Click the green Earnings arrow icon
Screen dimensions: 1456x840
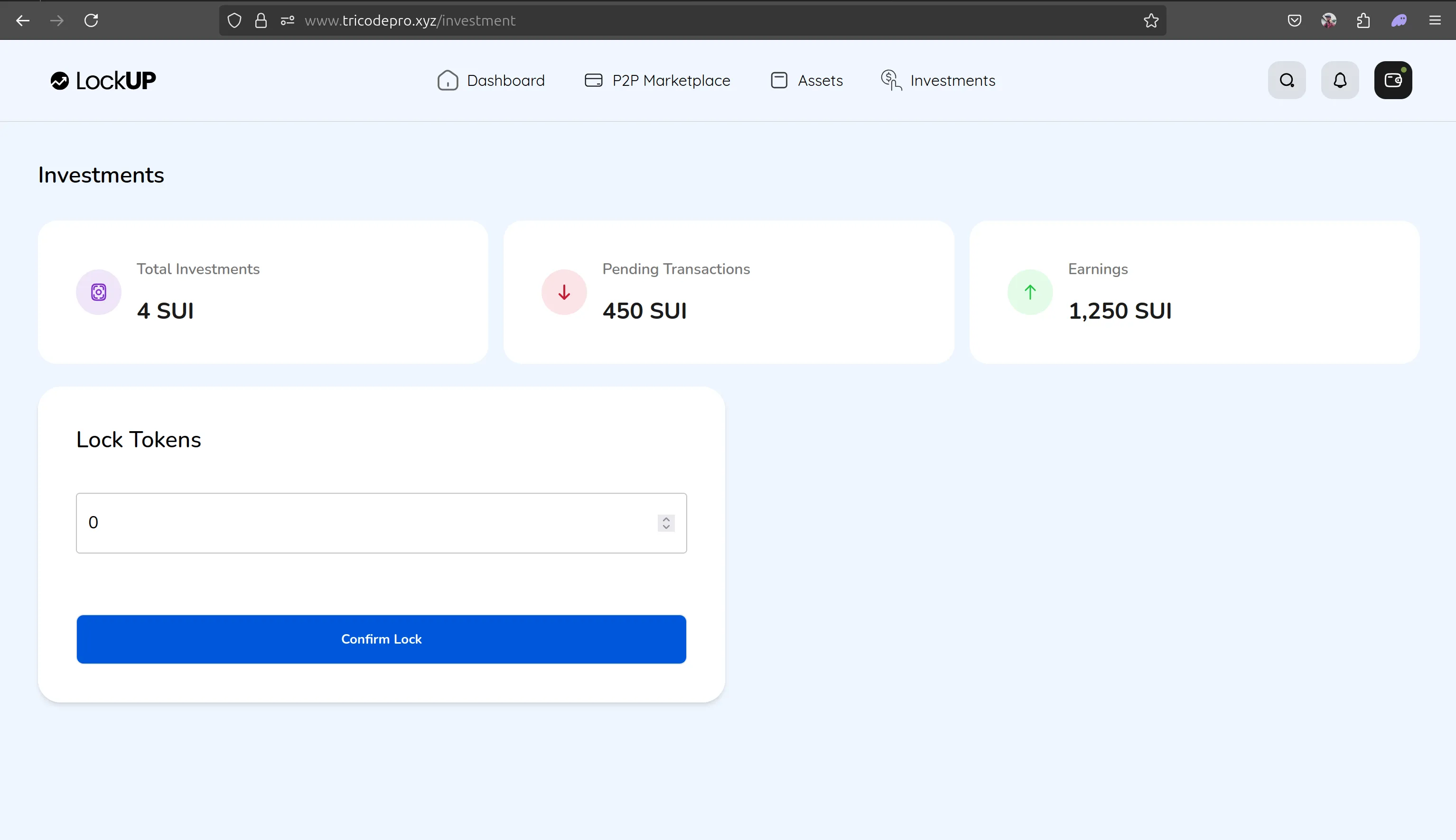1030,292
